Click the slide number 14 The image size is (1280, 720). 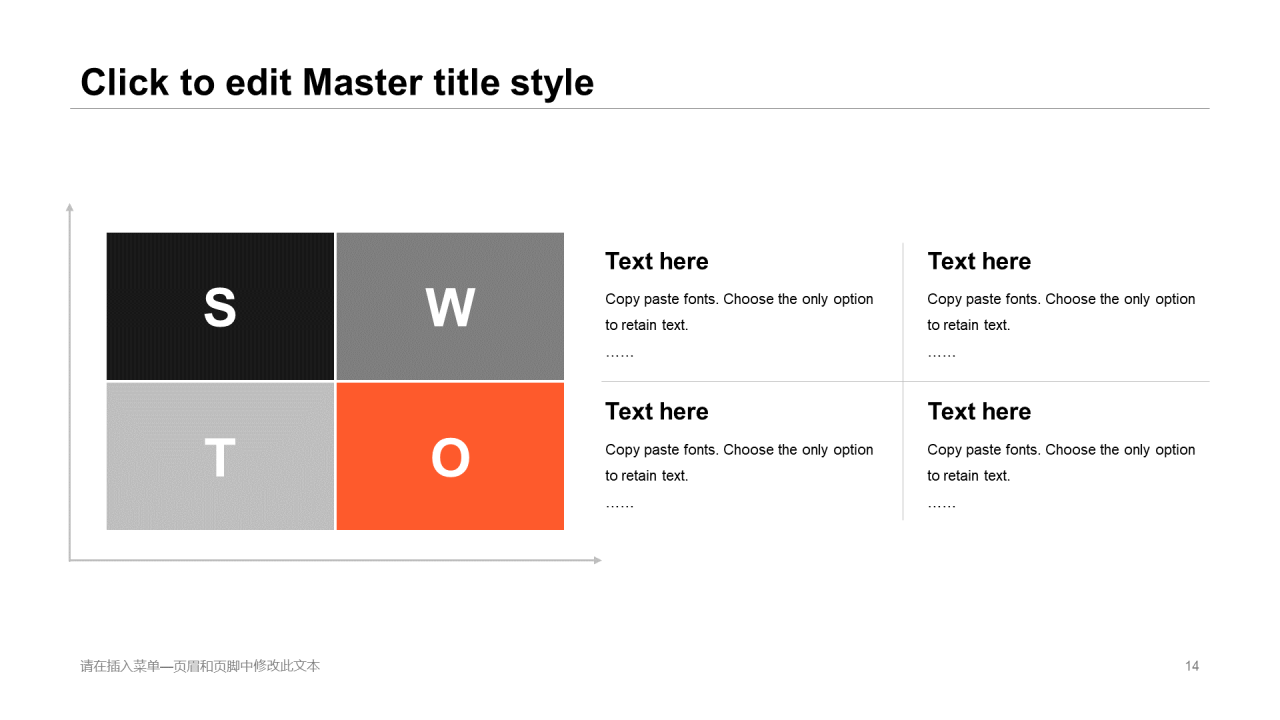(1192, 666)
